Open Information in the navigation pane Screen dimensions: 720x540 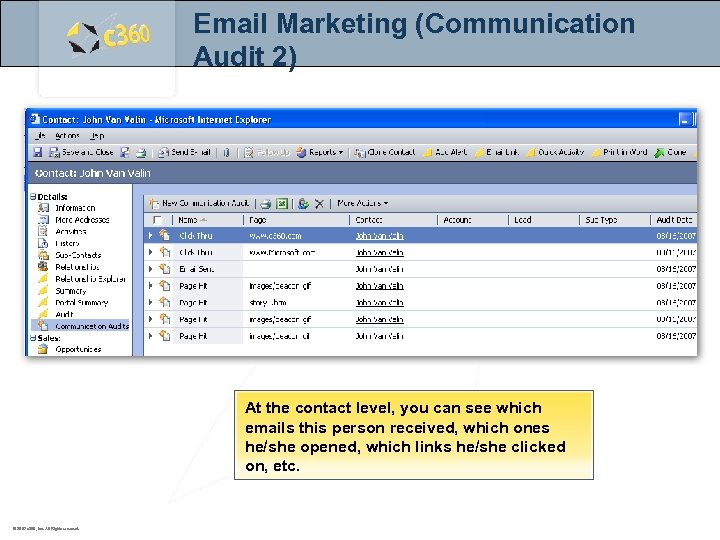(75, 208)
